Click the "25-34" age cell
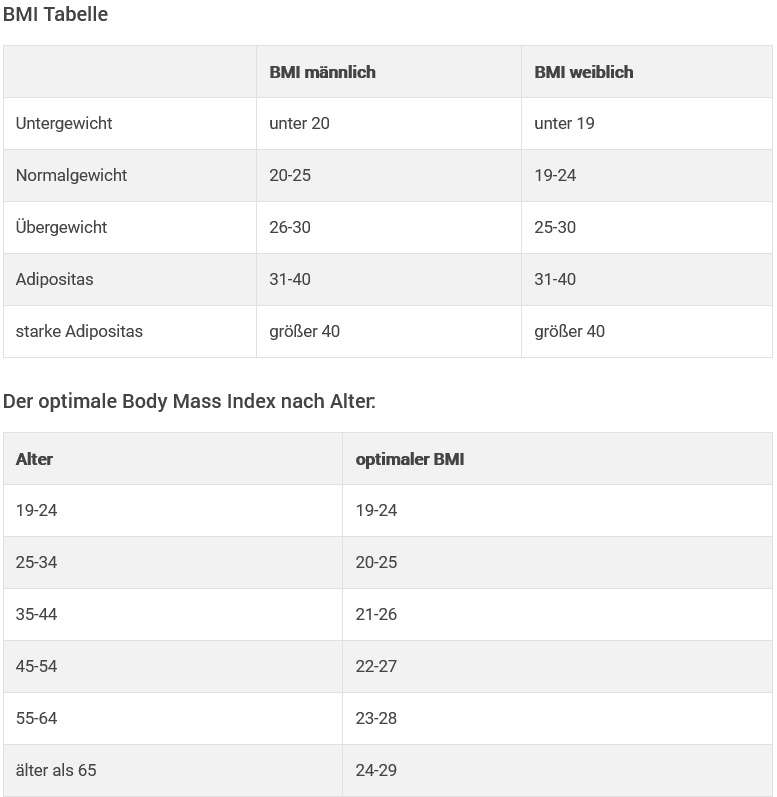Screen dimensions: 777x797 pyautogui.click(x=36, y=563)
